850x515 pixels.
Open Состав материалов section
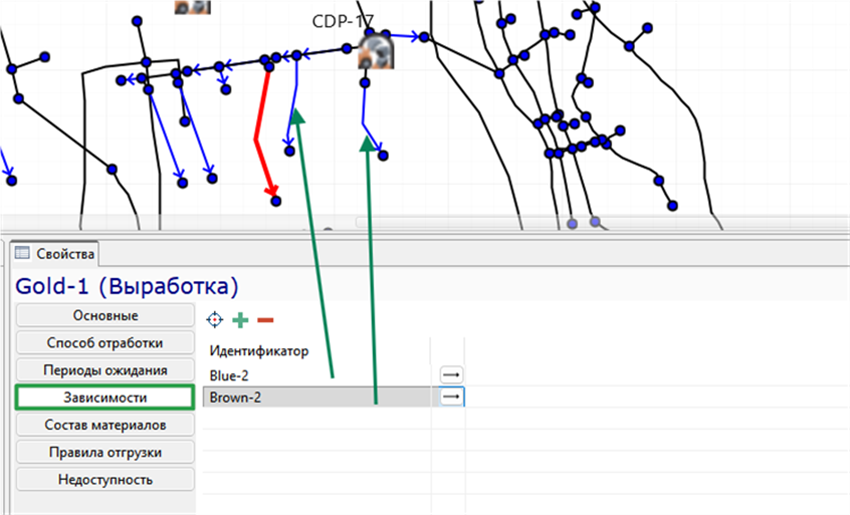point(105,425)
